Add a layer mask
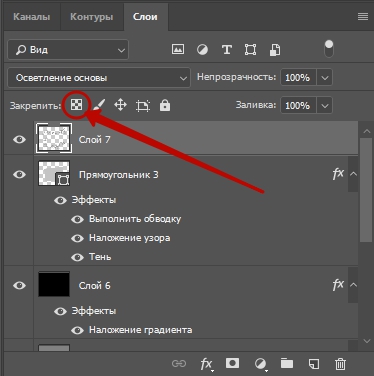 tap(232, 363)
